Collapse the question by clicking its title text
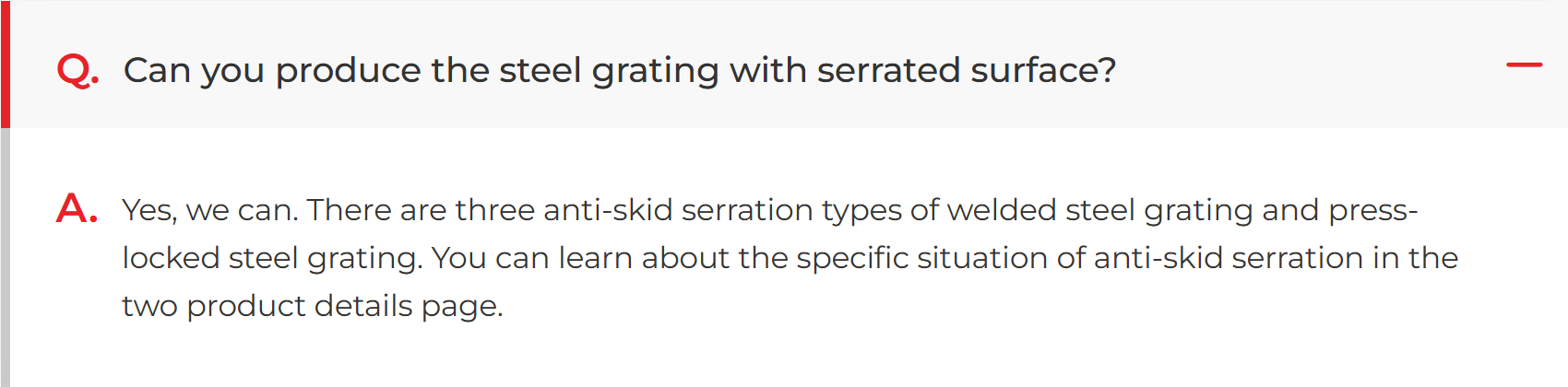Viewport: 1568px width, 387px height. tap(620, 71)
